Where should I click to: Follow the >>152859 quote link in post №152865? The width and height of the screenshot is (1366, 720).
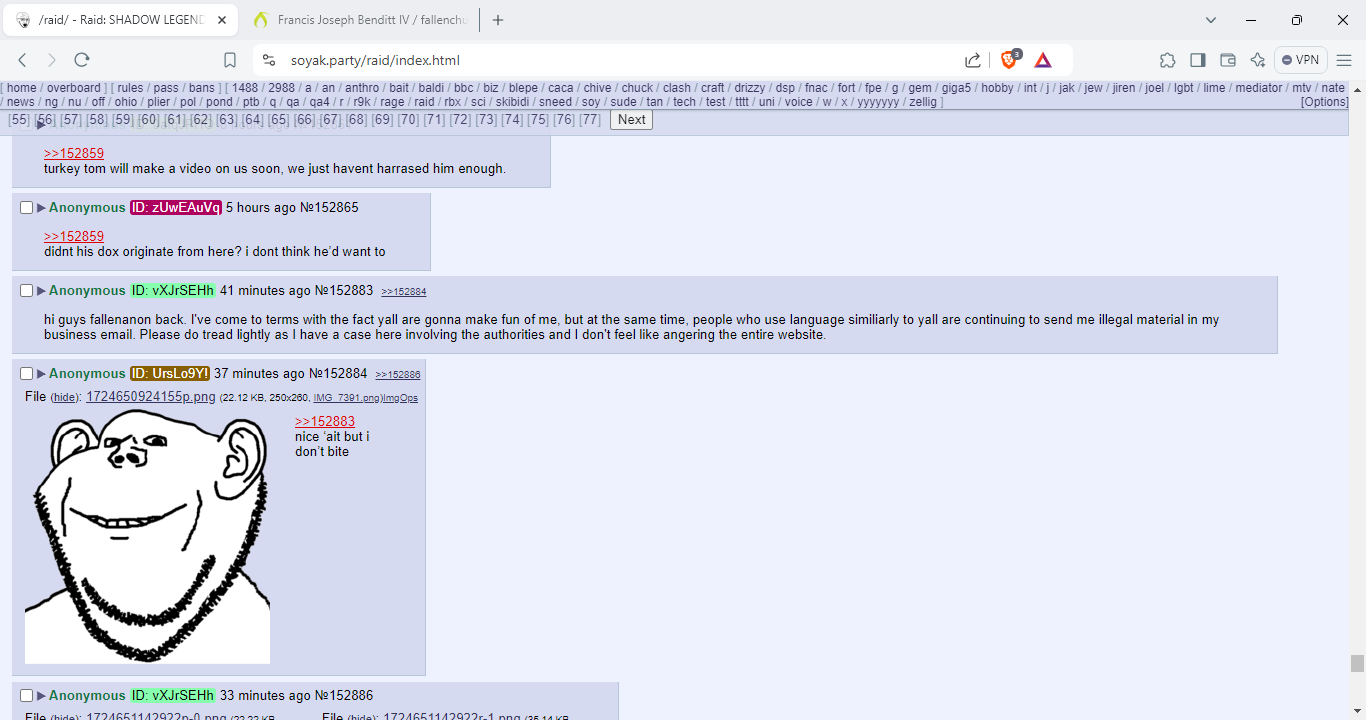[74, 237]
